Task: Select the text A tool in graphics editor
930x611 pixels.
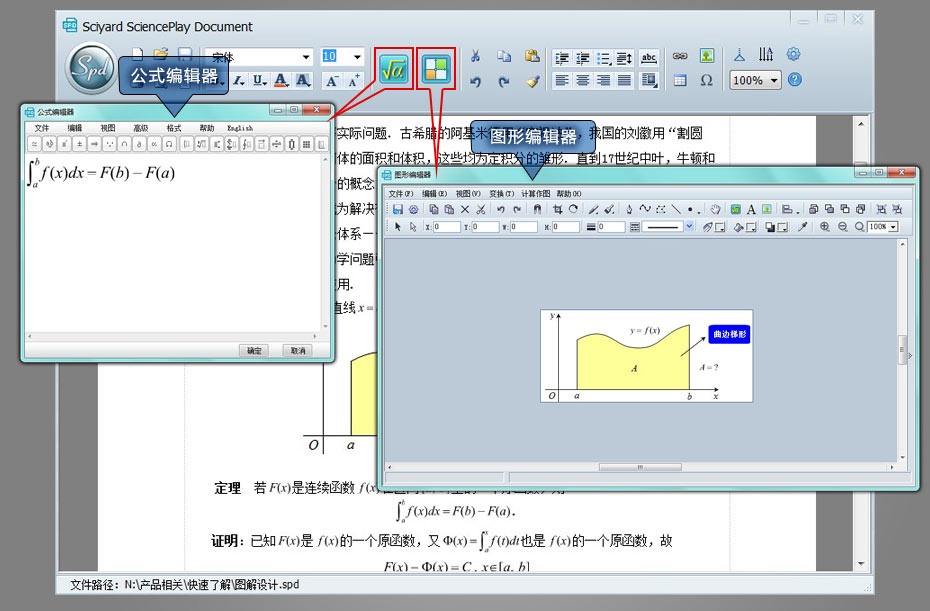Action: point(751,209)
